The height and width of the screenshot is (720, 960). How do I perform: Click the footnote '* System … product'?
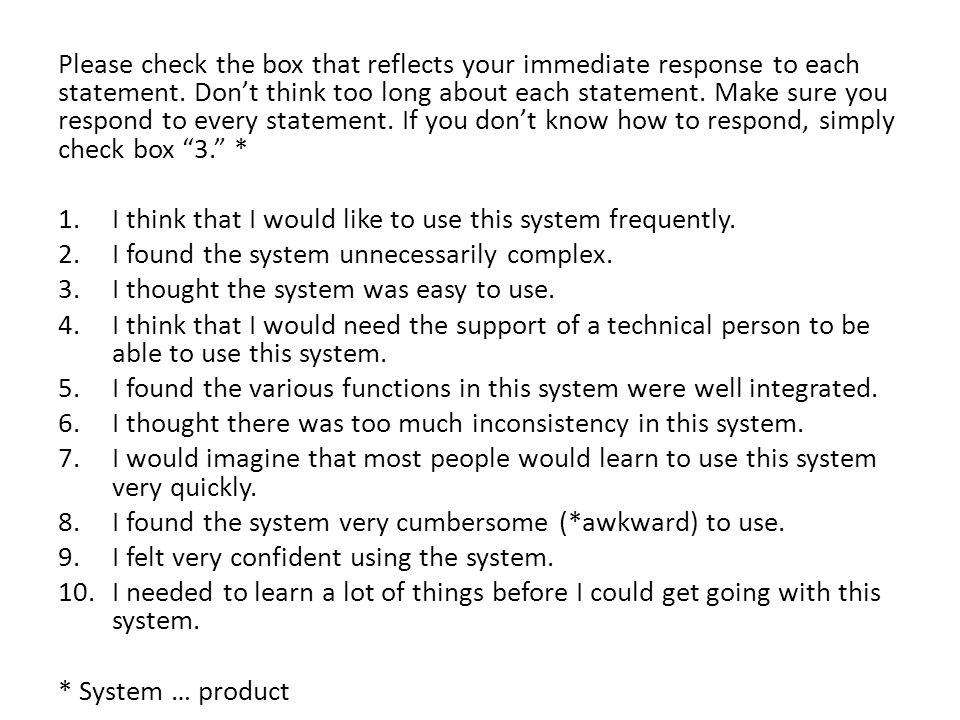174,692
